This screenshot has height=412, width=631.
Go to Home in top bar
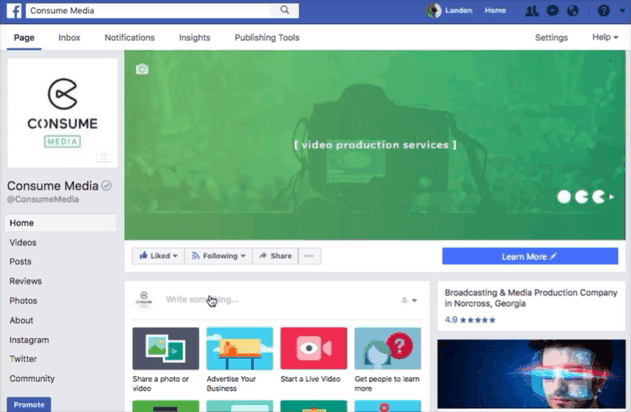pos(495,10)
